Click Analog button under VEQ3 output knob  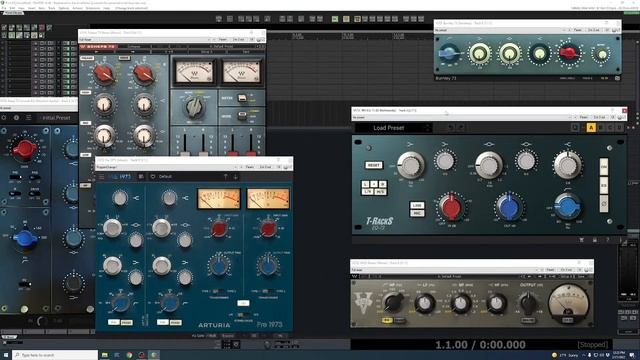tap(528, 320)
